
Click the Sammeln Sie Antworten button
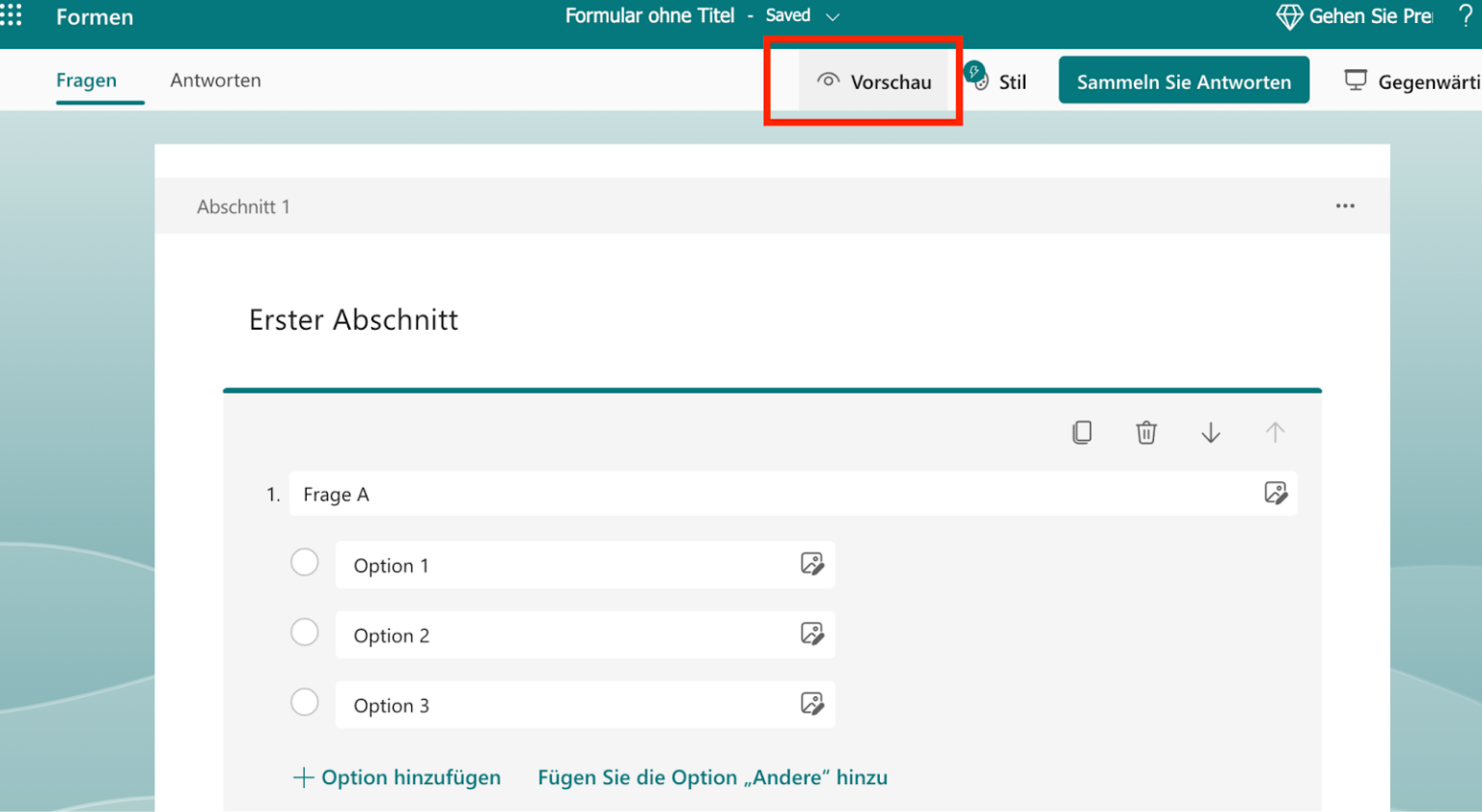point(1184,81)
